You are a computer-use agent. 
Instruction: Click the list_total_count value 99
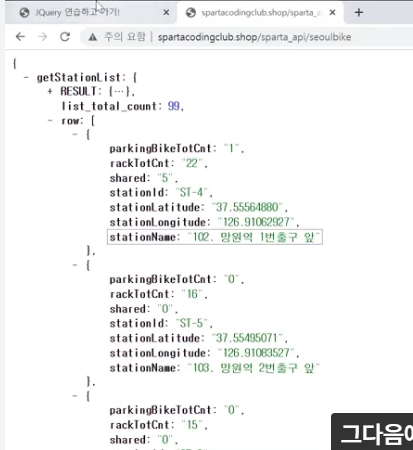pyautogui.click(x=174, y=106)
